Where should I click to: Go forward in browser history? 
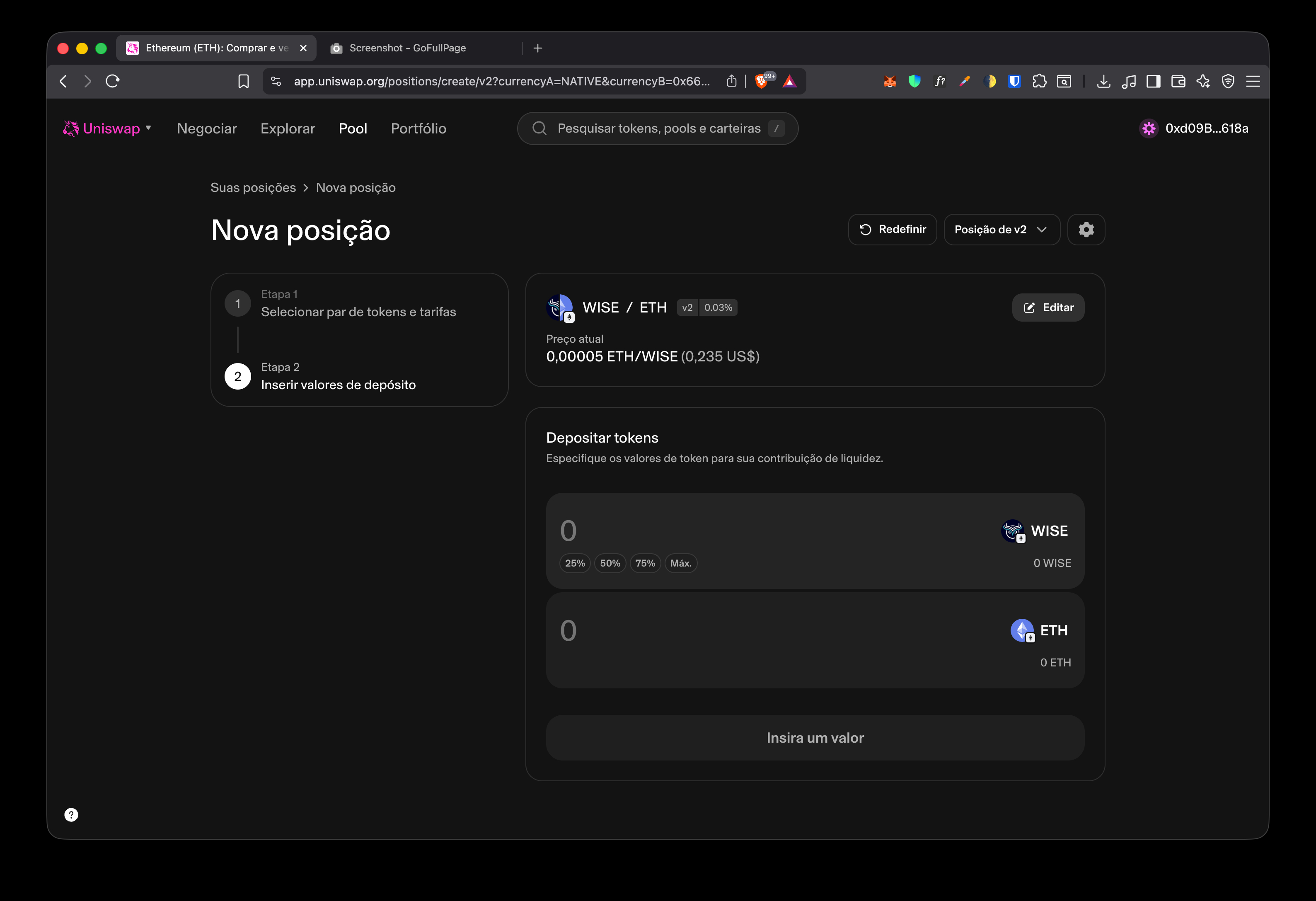(x=87, y=81)
